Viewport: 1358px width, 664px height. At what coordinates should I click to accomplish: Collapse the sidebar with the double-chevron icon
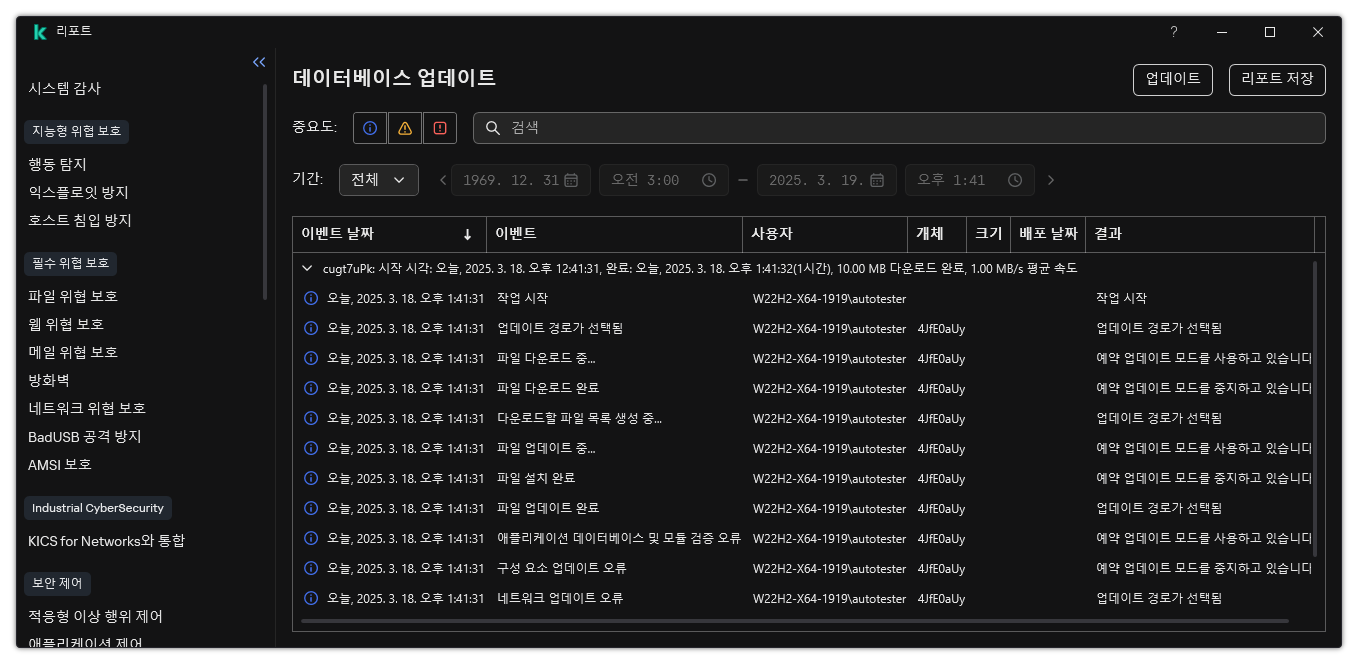(259, 62)
